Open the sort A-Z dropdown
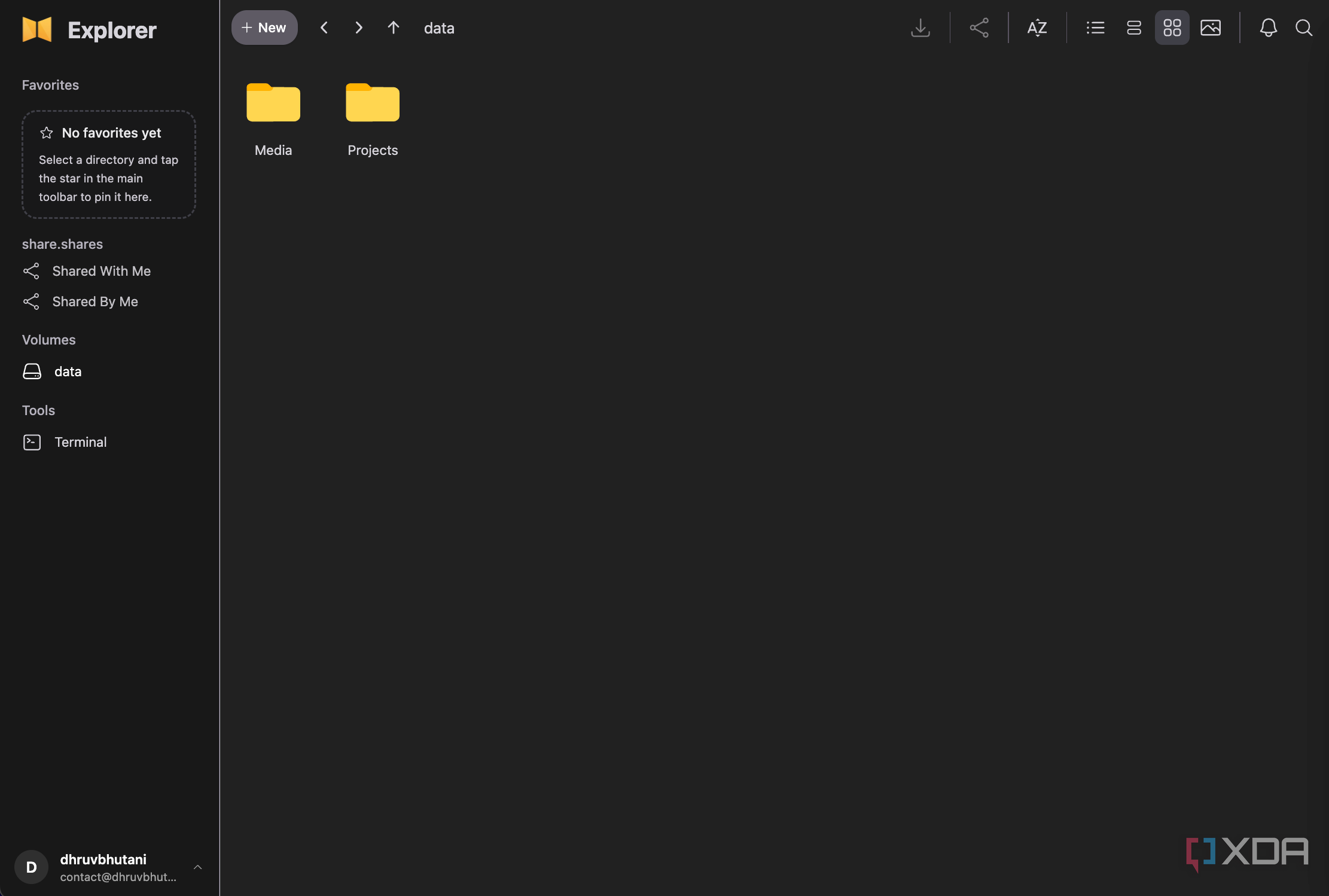This screenshot has width=1329, height=896. pos(1037,28)
